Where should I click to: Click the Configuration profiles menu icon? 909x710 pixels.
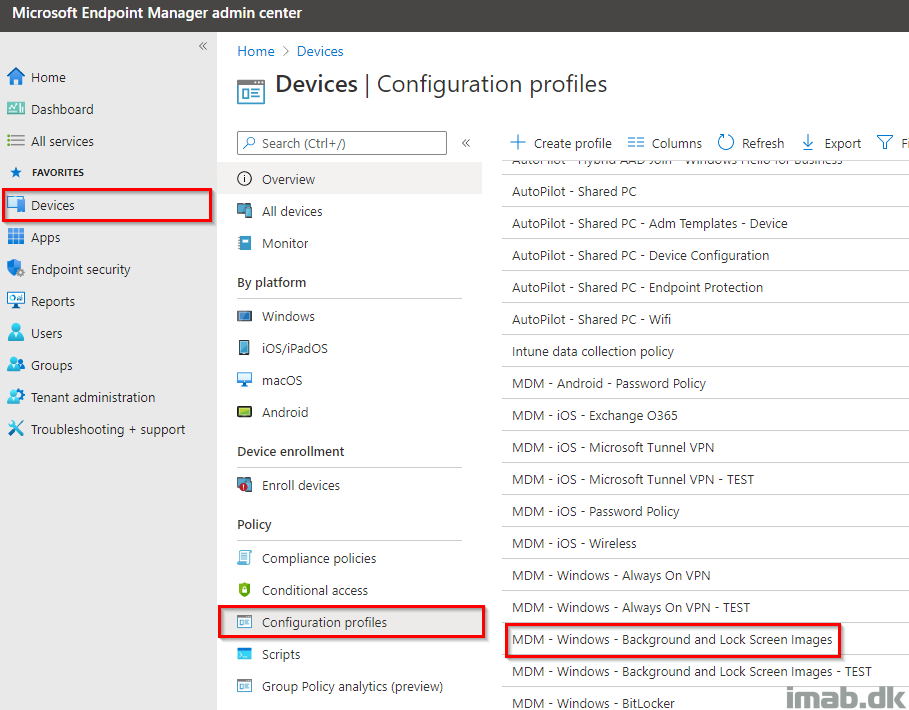pyautogui.click(x=245, y=622)
